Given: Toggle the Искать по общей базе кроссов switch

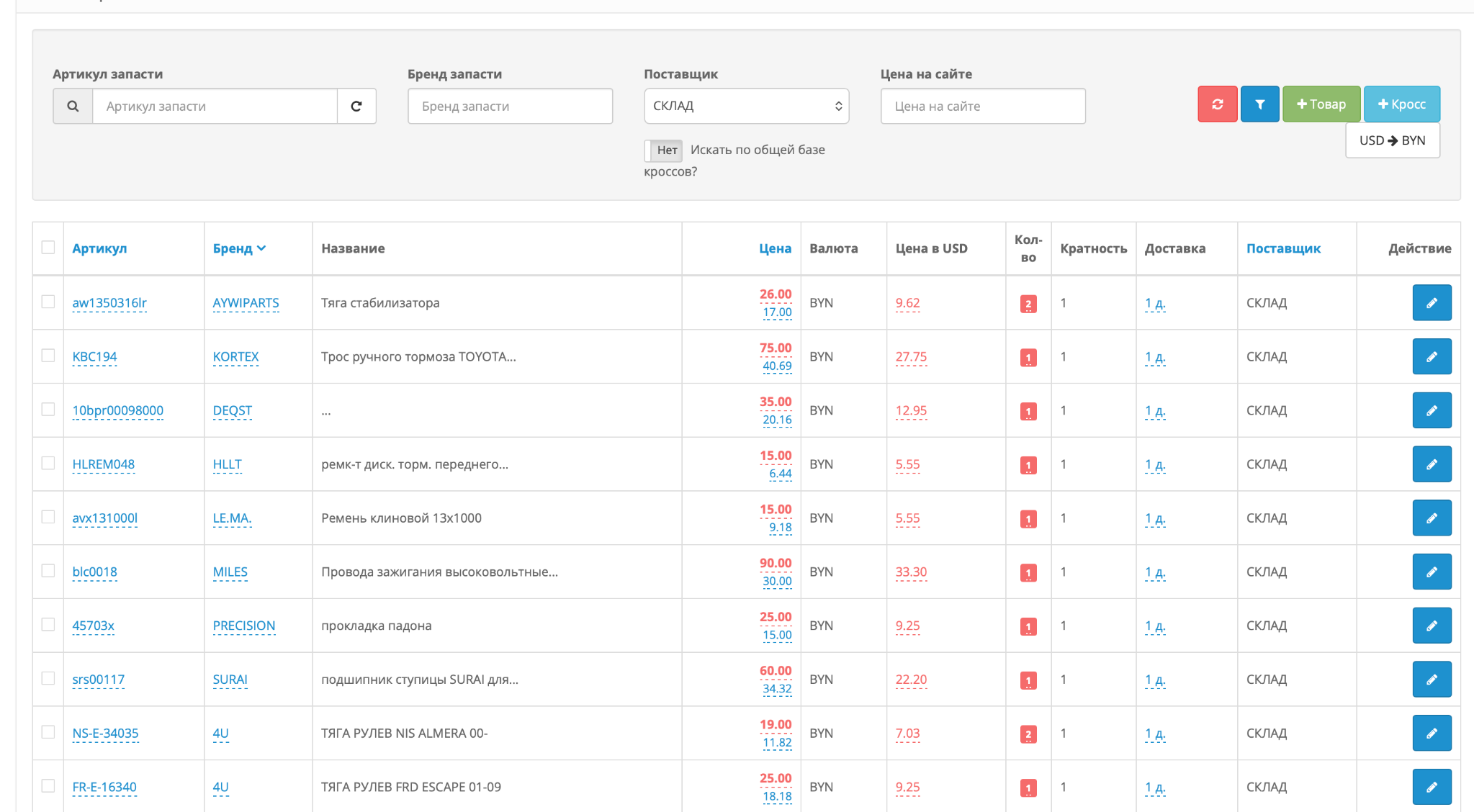Looking at the screenshot, I should point(663,150).
